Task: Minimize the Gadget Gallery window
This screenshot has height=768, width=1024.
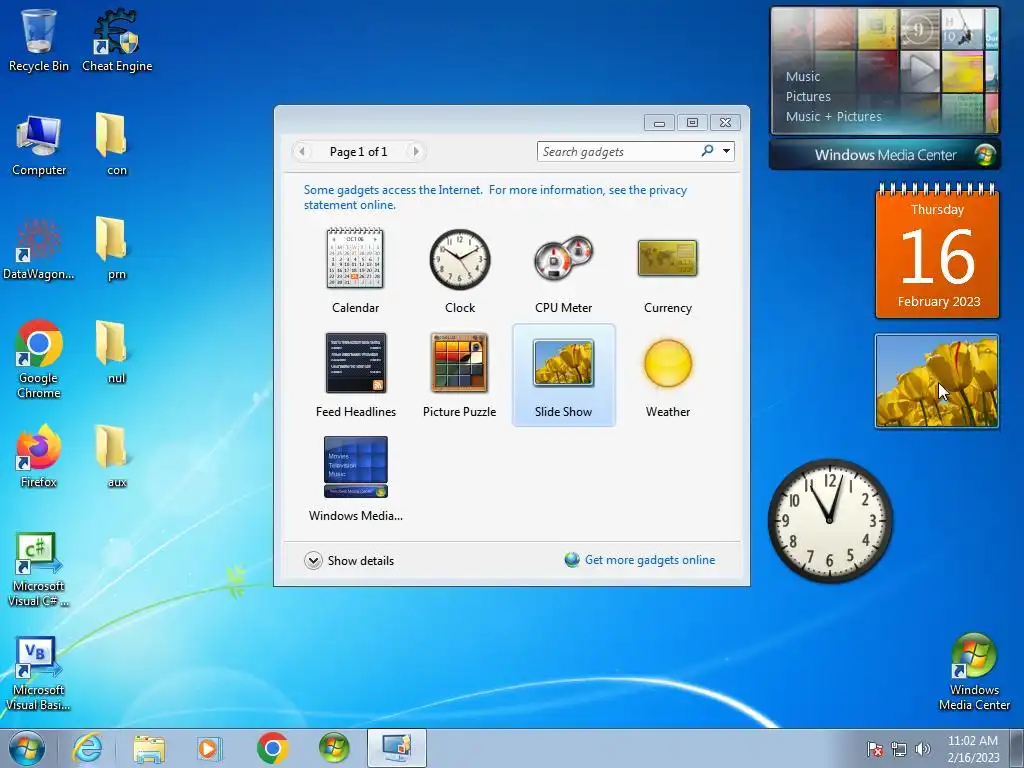Action: click(659, 123)
